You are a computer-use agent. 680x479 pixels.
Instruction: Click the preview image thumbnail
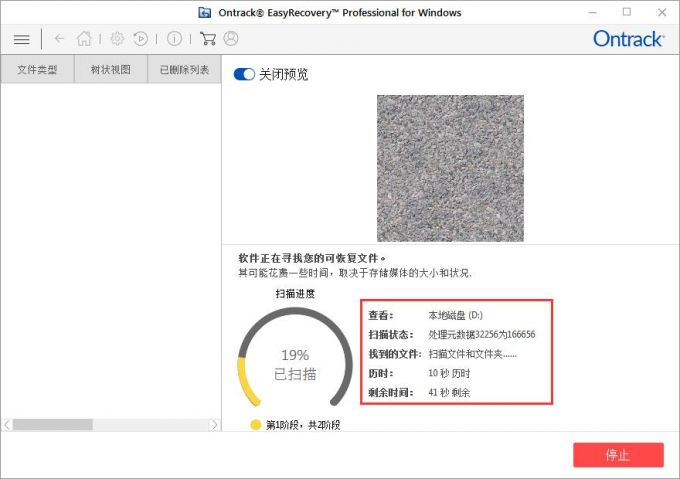point(450,168)
